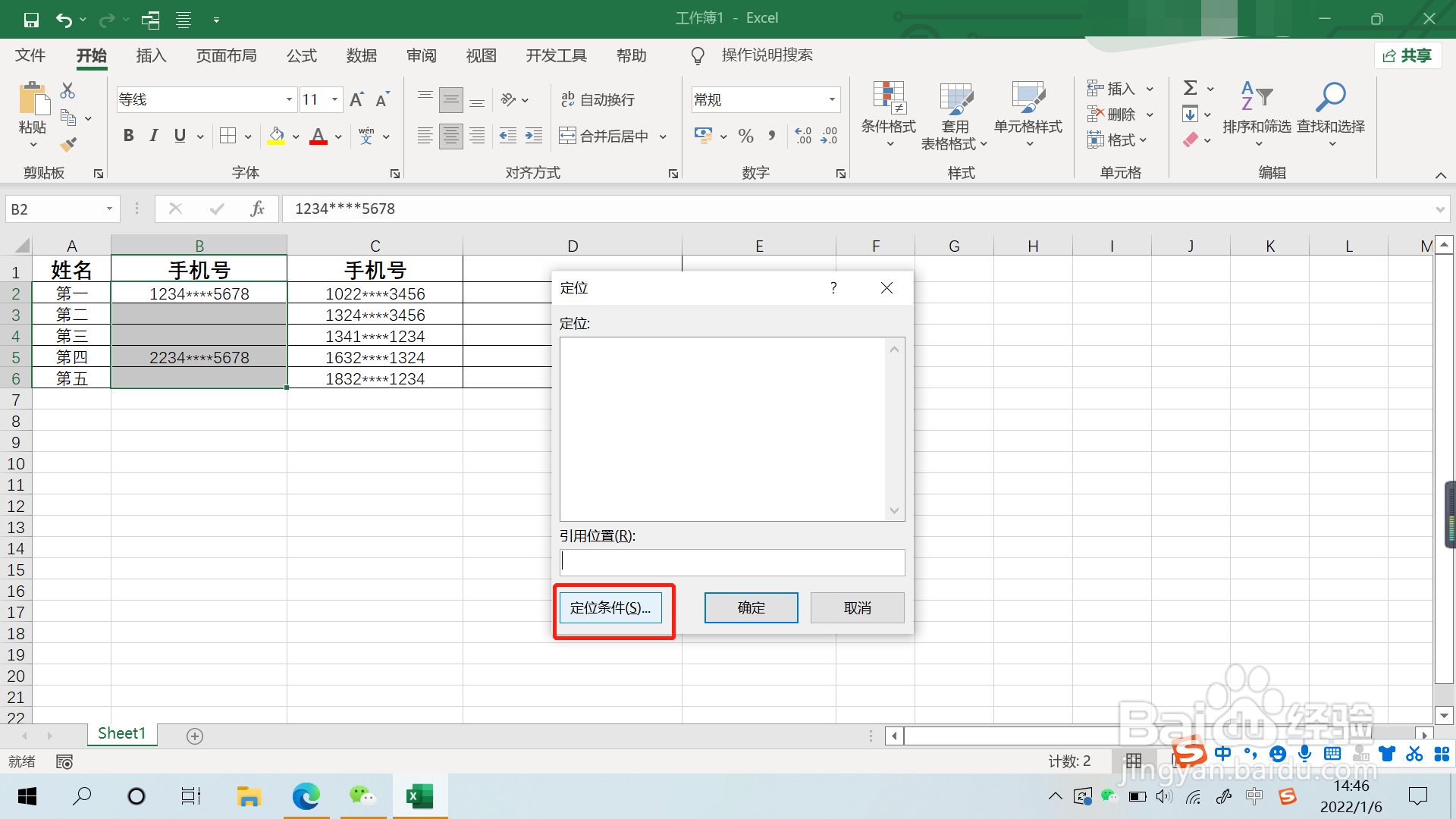Toggle italic formatting
Screen dimensions: 1456x819
(154, 136)
